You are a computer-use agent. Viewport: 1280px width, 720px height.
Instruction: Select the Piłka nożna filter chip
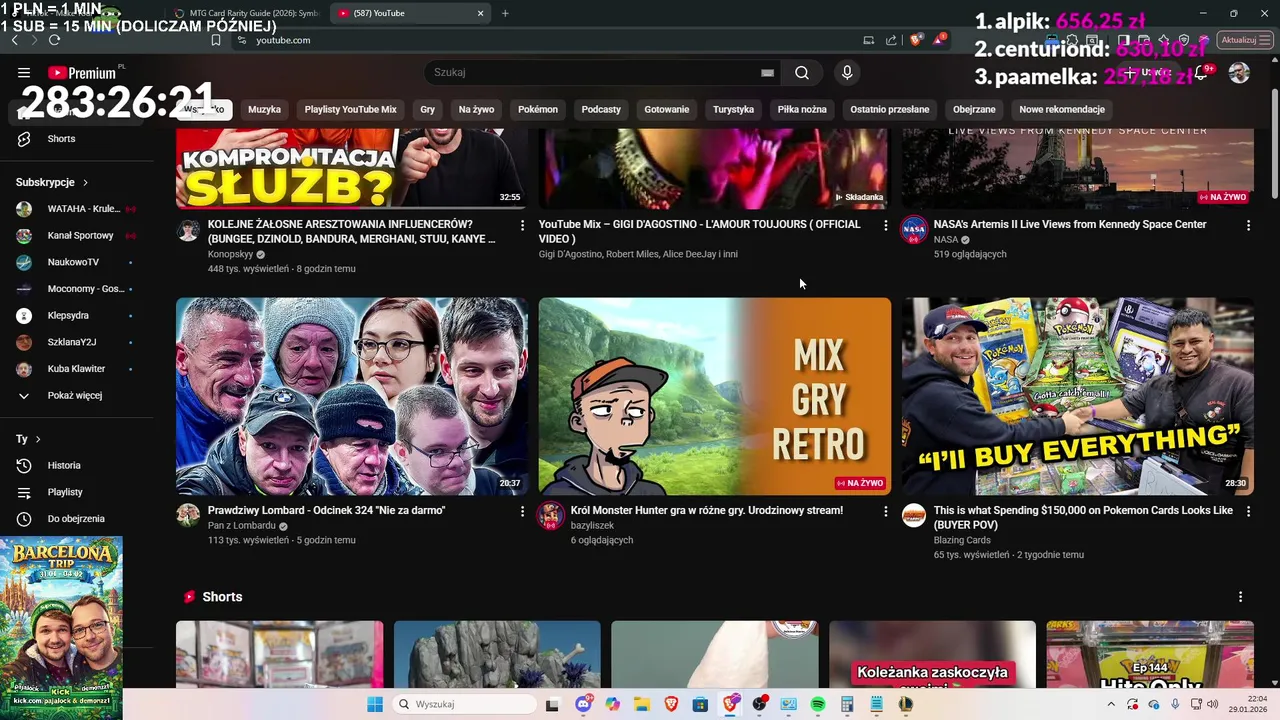coord(802,109)
